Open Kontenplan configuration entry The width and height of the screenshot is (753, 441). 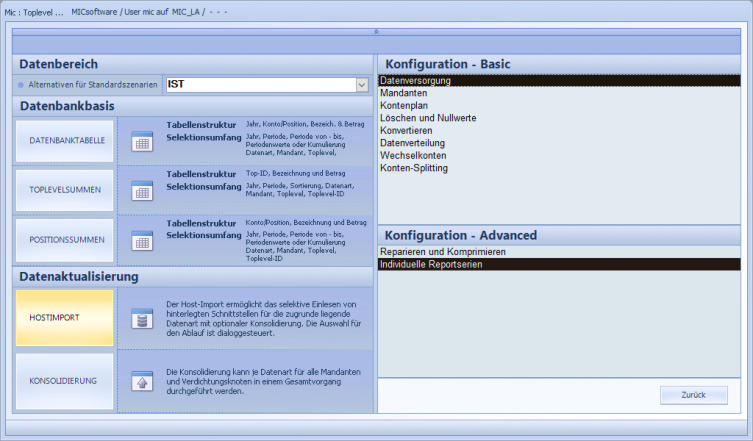[406, 105]
